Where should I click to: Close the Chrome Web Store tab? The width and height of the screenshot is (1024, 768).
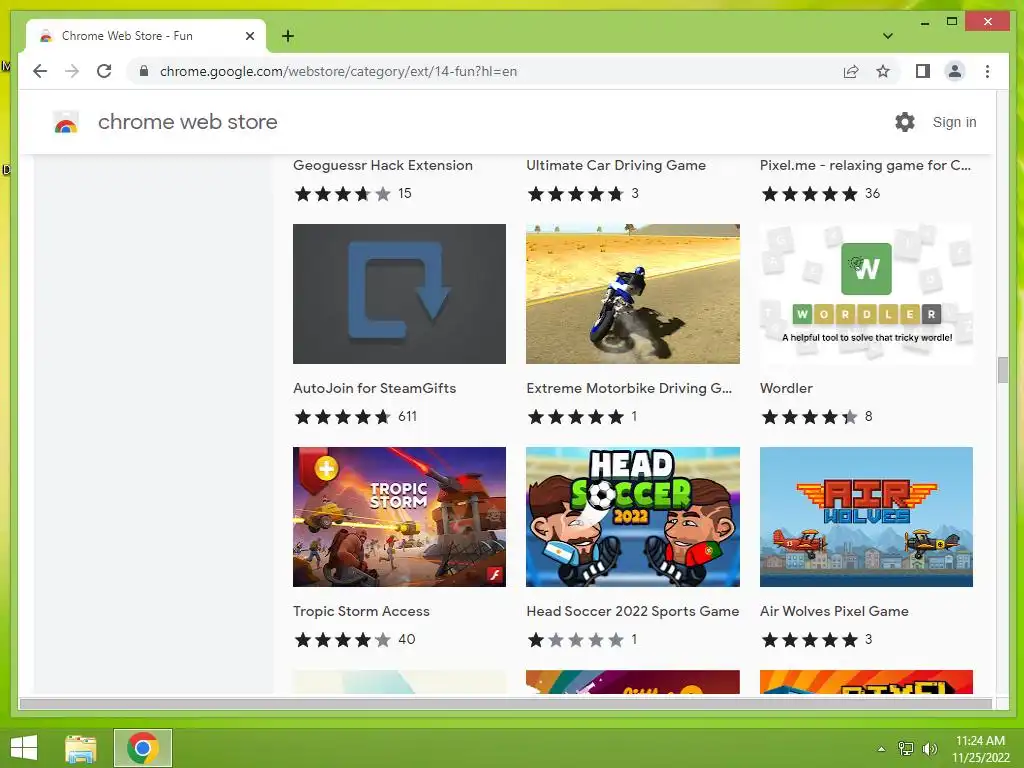pyautogui.click(x=249, y=36)
